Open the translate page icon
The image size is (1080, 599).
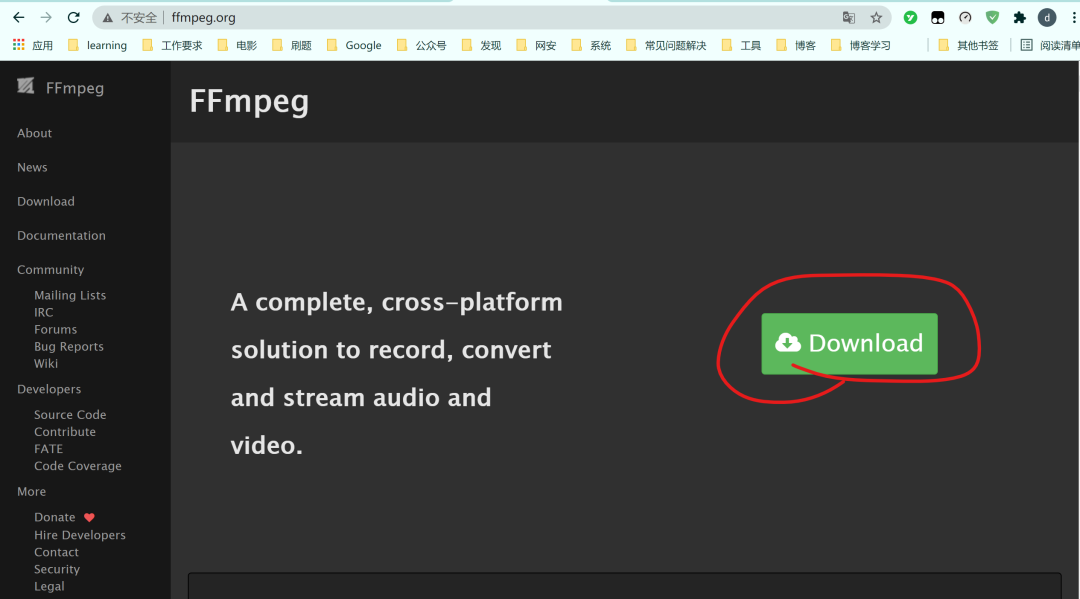(x=849, y=18)
